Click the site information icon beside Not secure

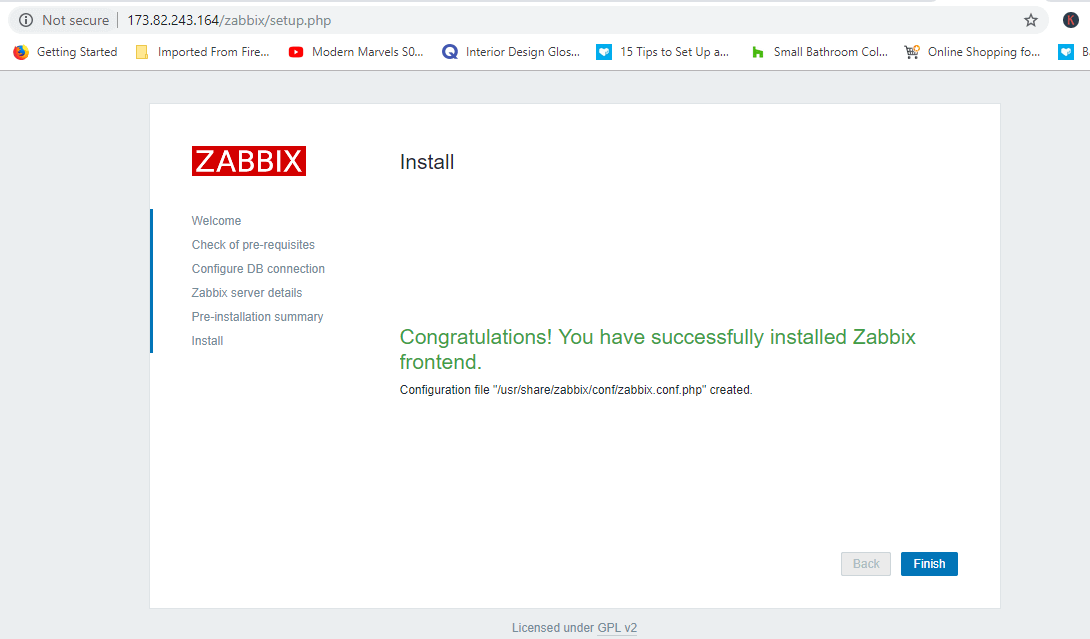pyautogui.click(x=26, y=20)
